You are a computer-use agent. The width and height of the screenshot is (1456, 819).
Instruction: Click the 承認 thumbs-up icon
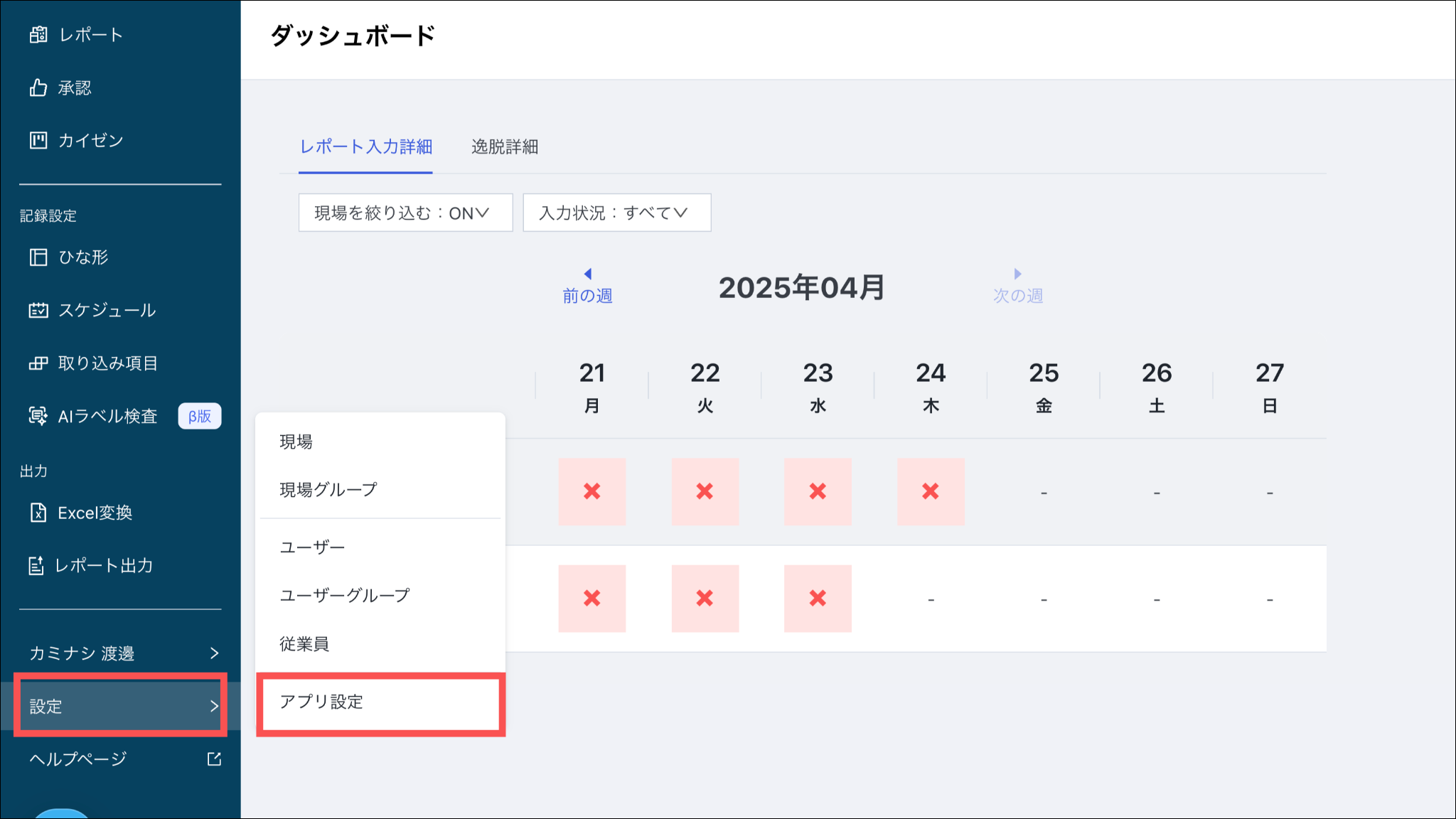pos(38,87)
